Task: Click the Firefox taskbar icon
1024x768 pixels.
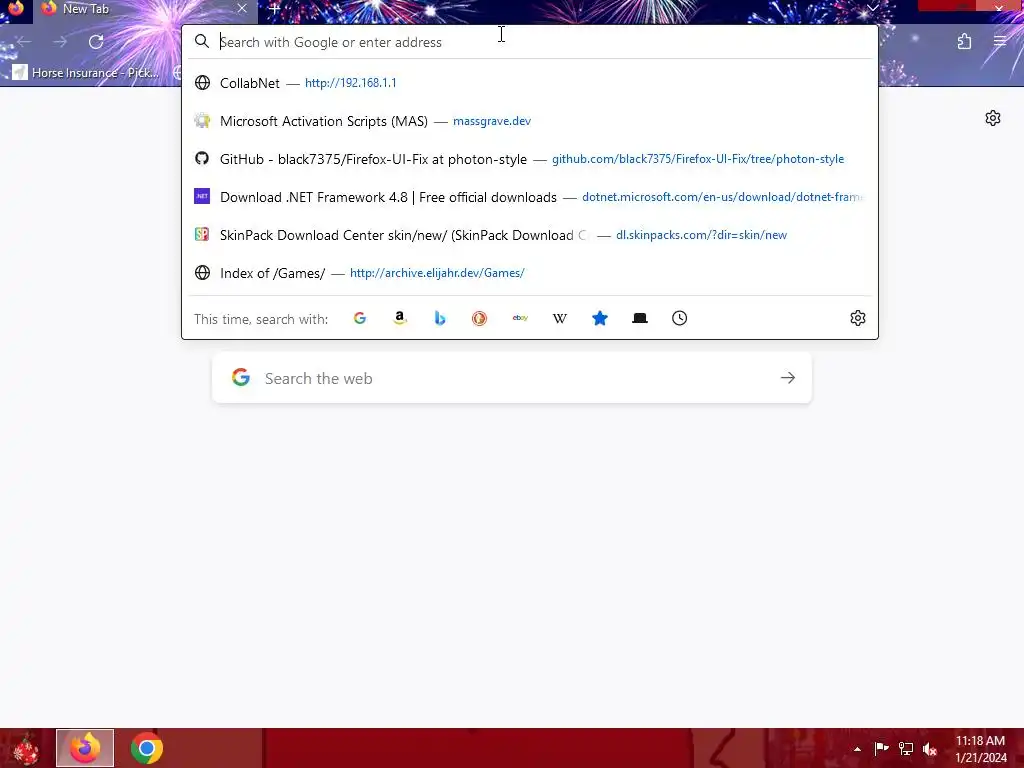Action: click(x=85, y=748)
